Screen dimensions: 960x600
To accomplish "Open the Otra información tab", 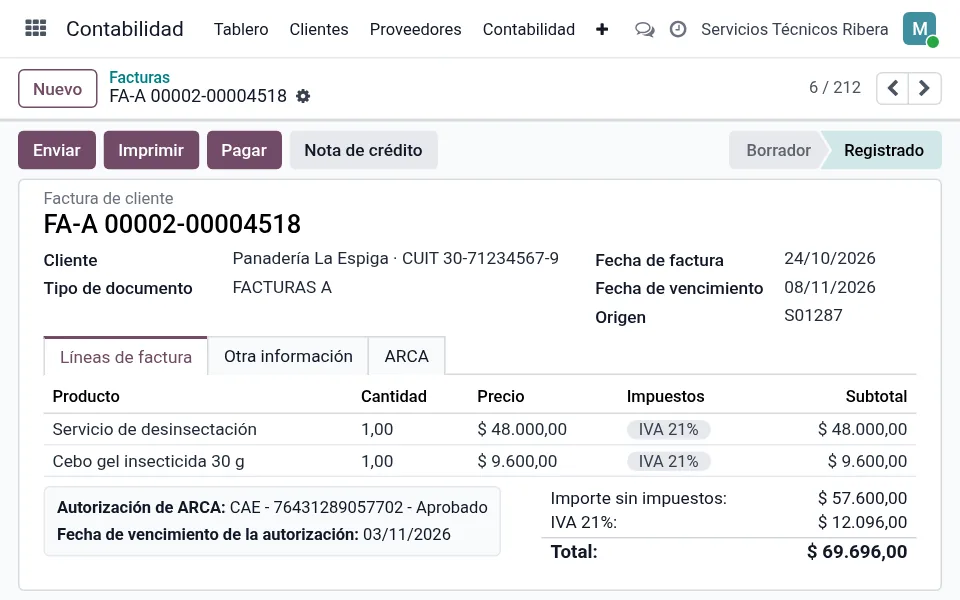I will coord(288,356).
